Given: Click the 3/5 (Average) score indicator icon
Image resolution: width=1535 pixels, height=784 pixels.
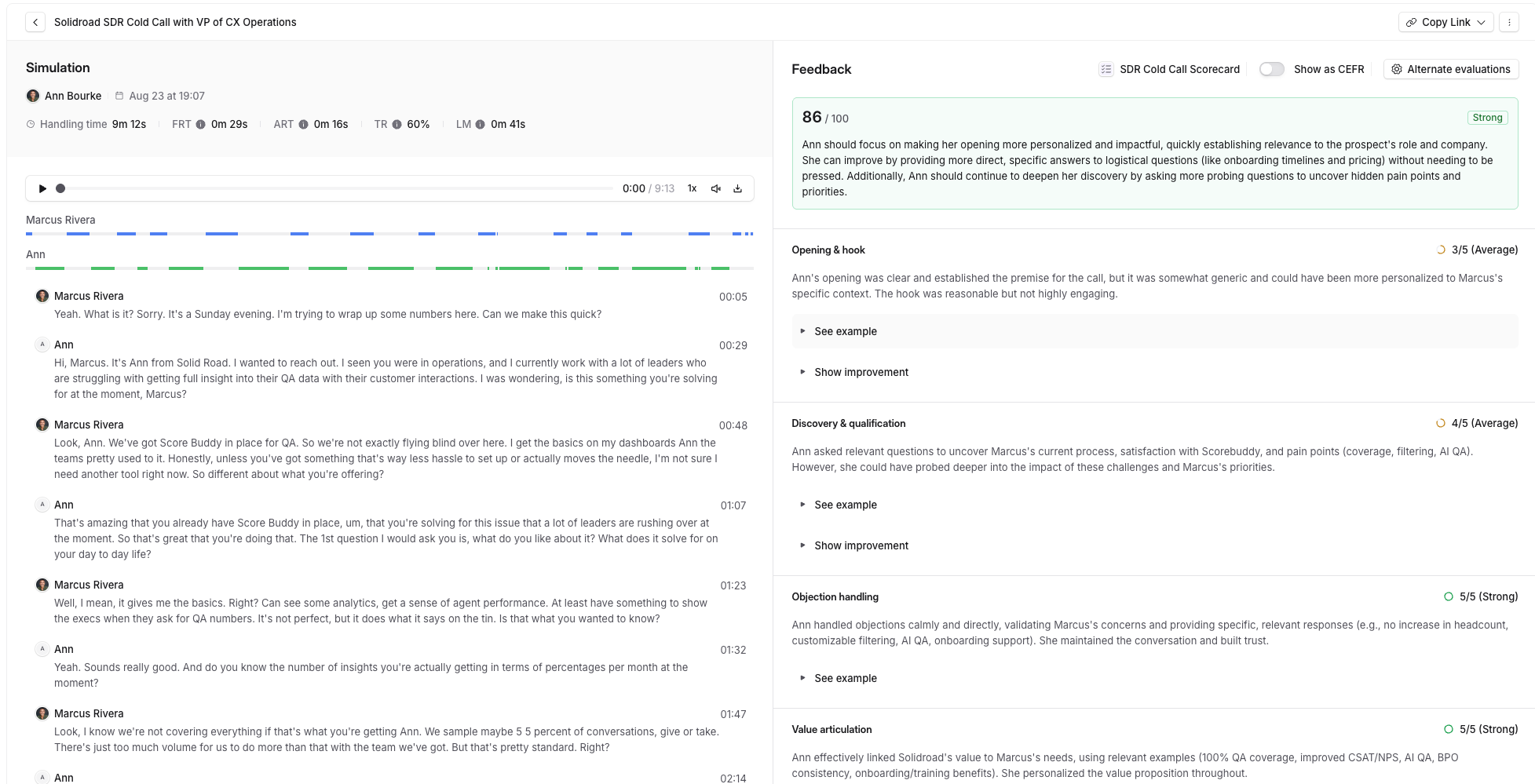Looking at the screenshot, I should [1441, 250].
